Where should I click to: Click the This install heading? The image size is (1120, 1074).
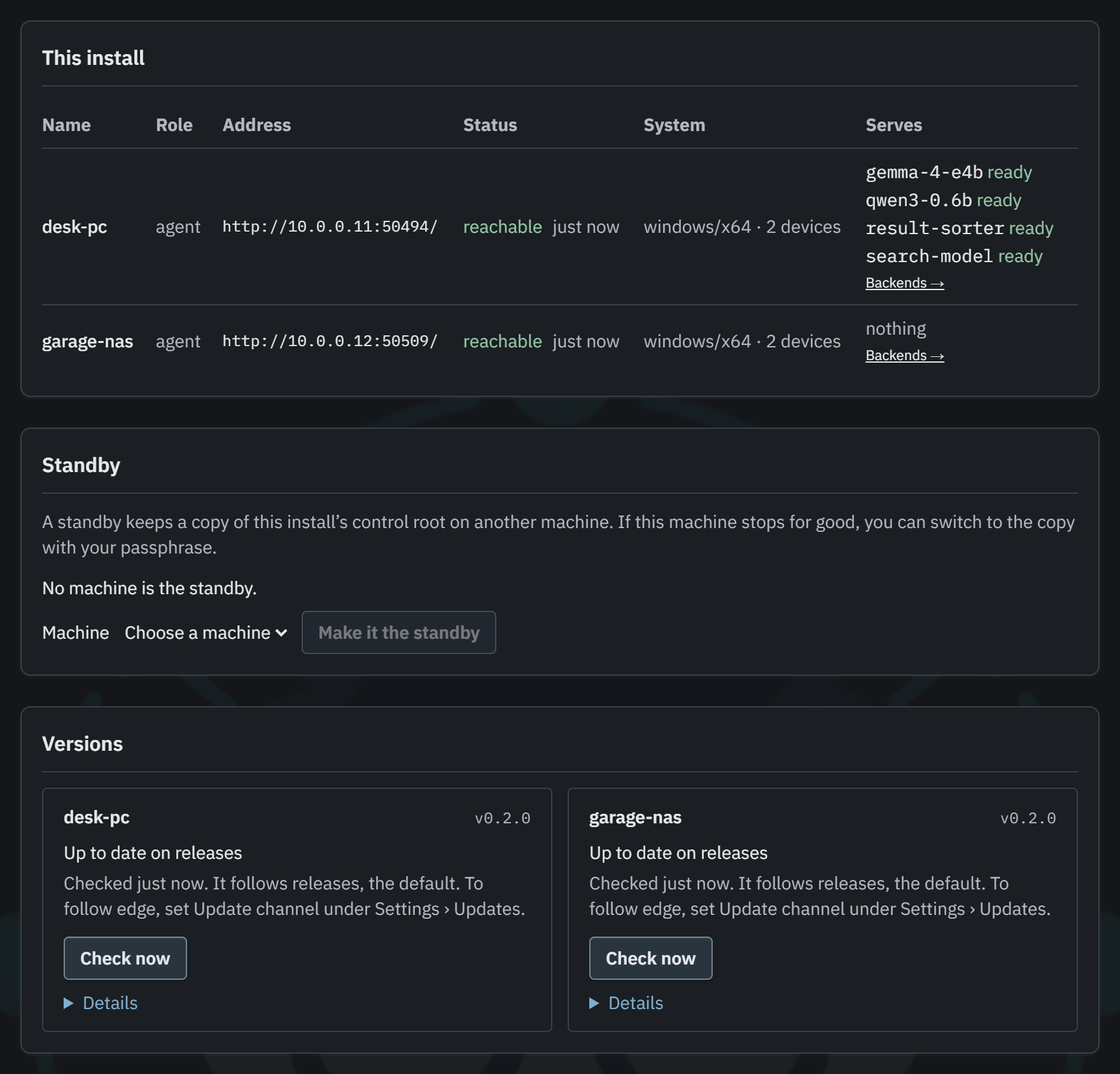coord(94,58)
